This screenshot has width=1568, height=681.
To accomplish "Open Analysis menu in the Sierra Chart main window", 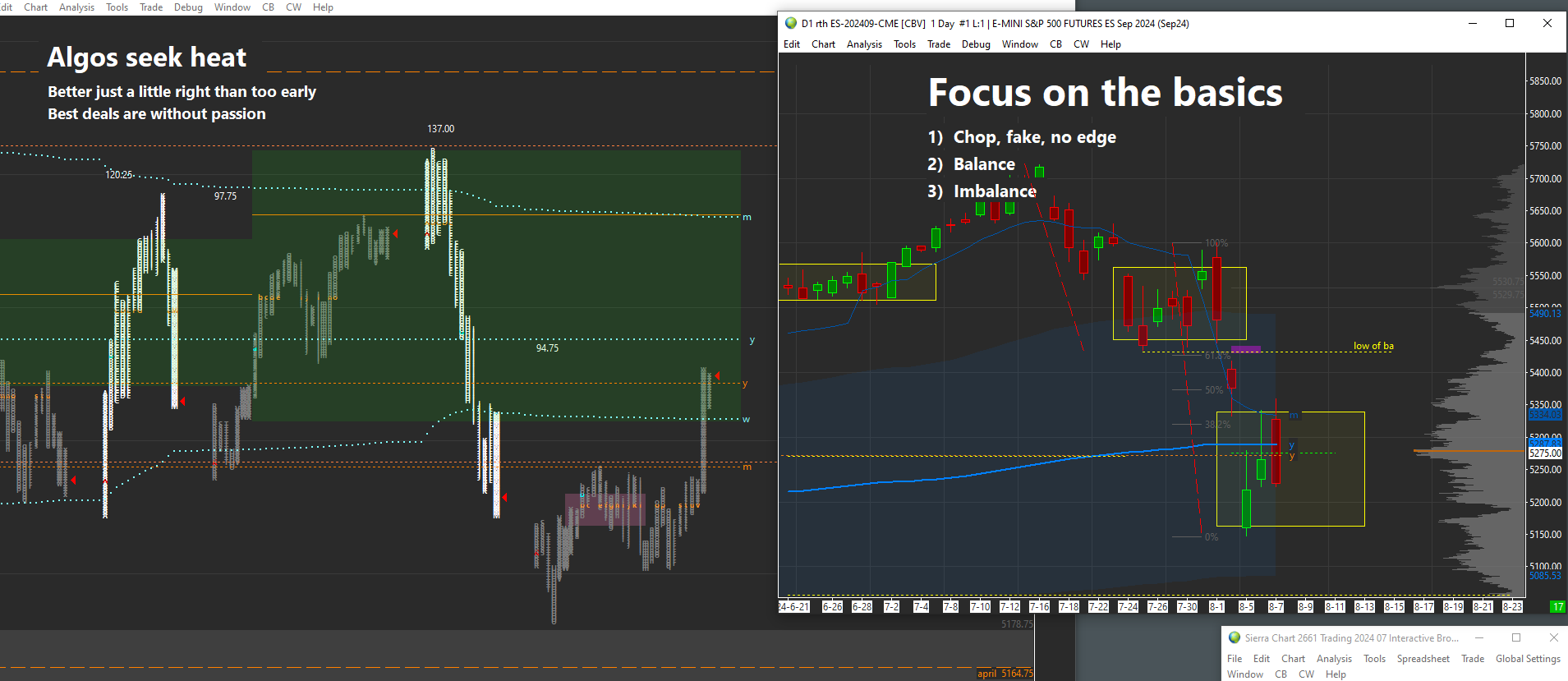I will click(1334, 659).
